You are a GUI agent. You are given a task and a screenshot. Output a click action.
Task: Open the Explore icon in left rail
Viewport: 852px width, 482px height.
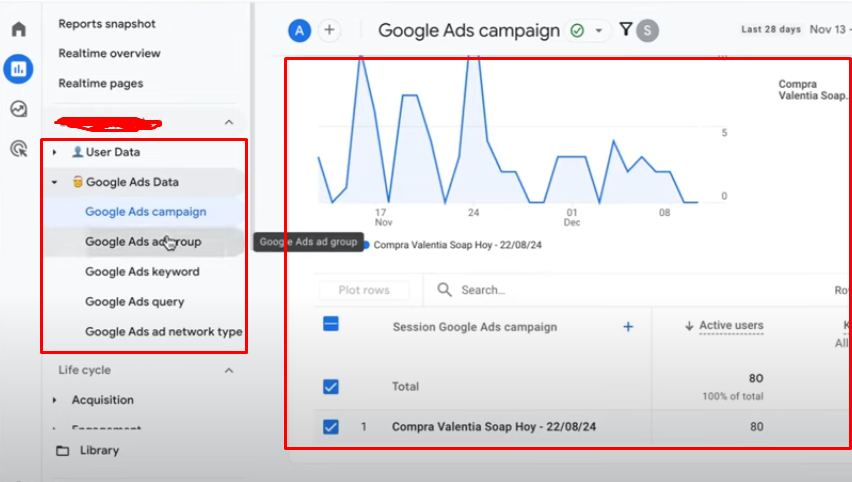[x=18, y=109]
